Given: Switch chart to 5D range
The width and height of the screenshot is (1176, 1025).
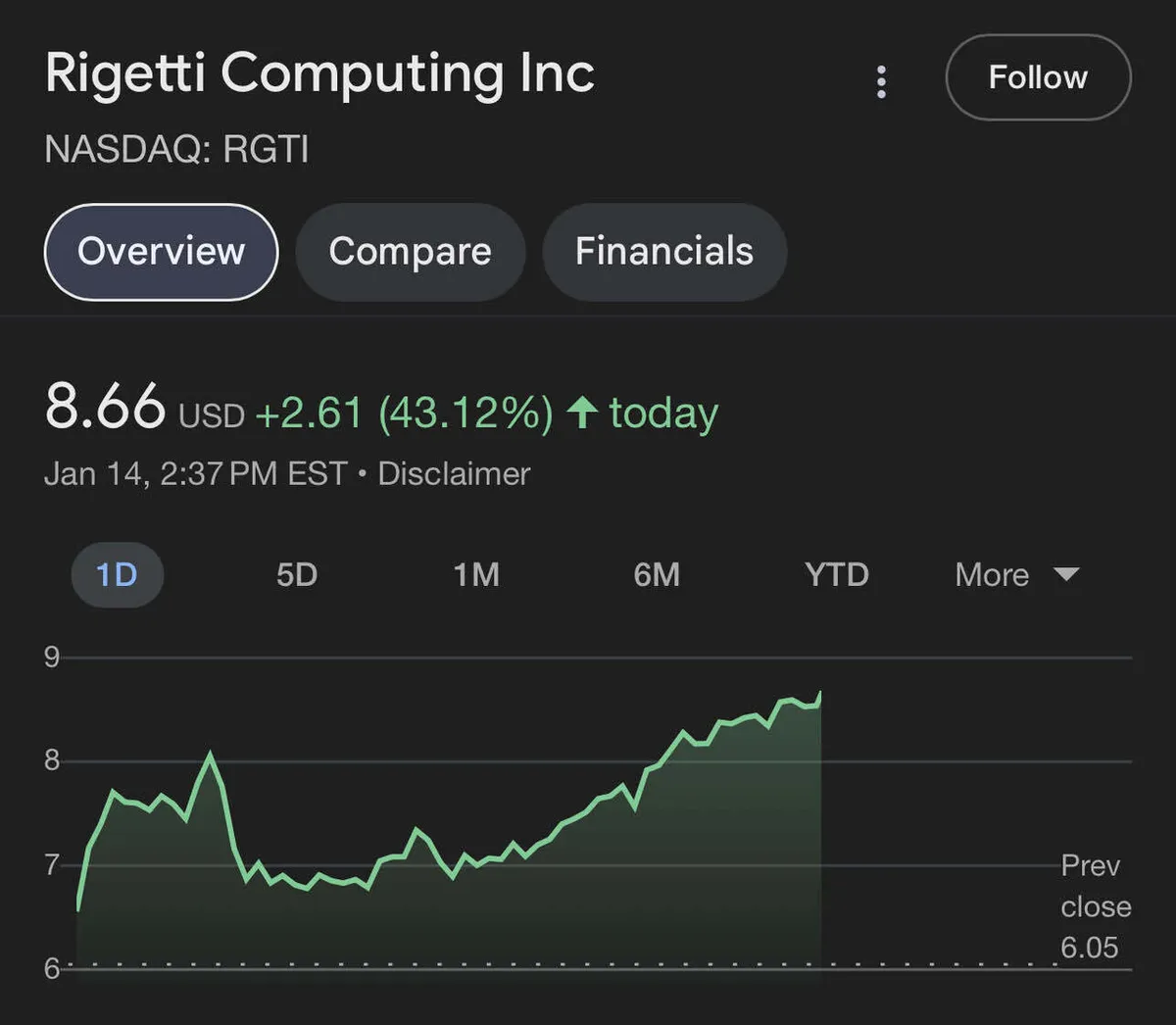Looking at the screenshot, I should (x=296, y=574).
